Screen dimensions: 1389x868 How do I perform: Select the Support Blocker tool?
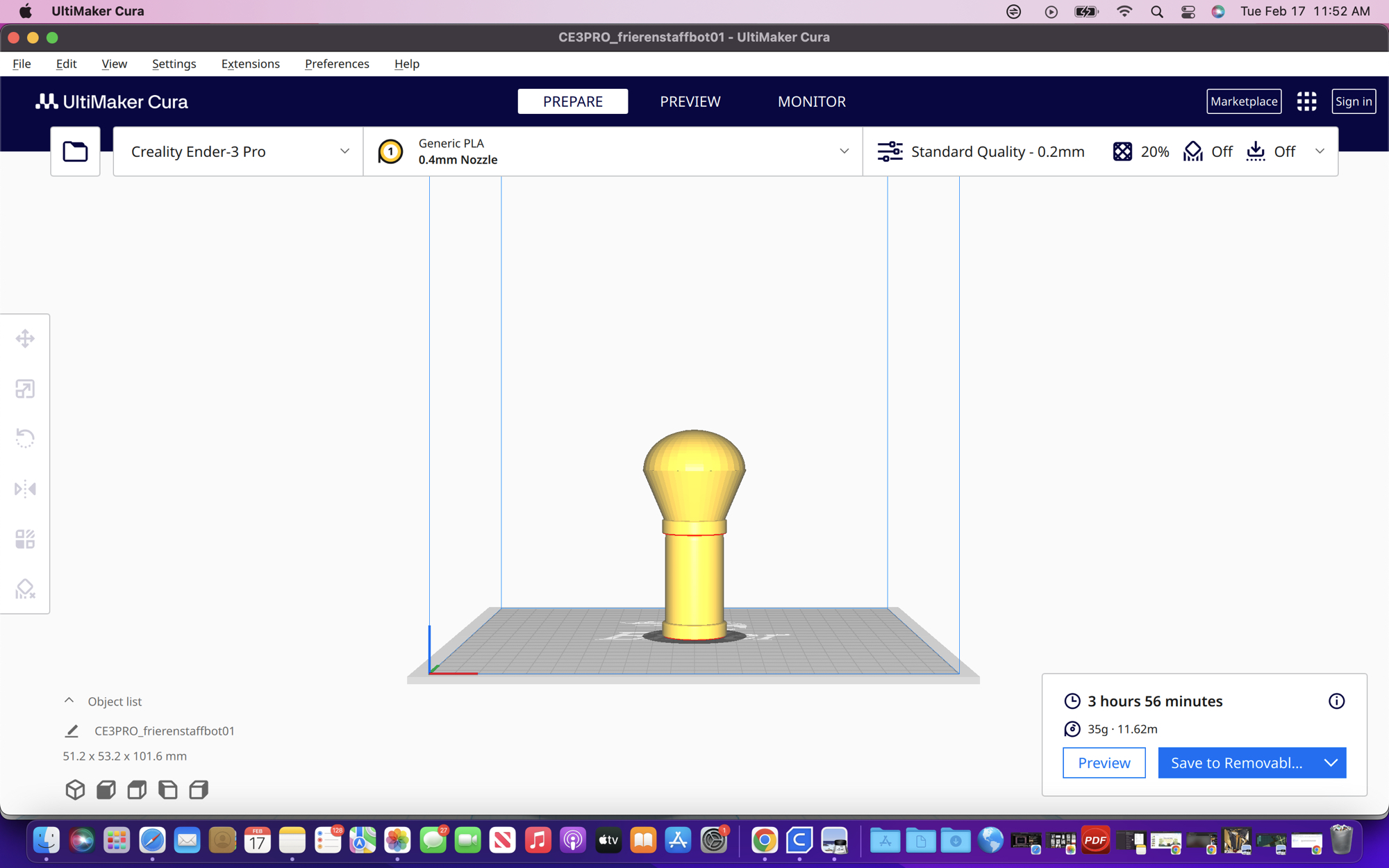pyautogui.click(x=25, y=589)
